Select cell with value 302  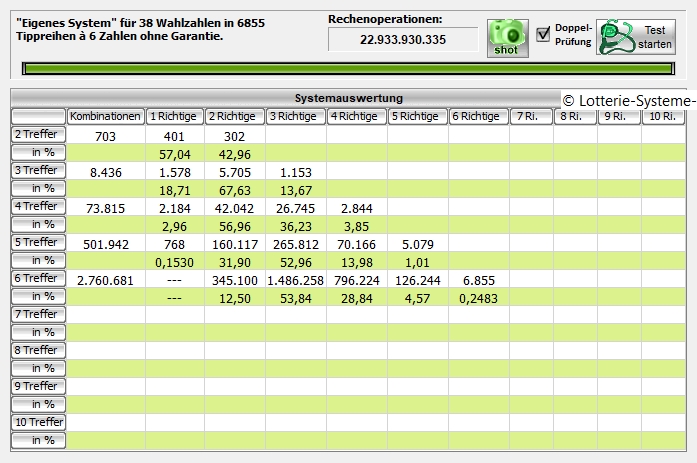point(234,136)
